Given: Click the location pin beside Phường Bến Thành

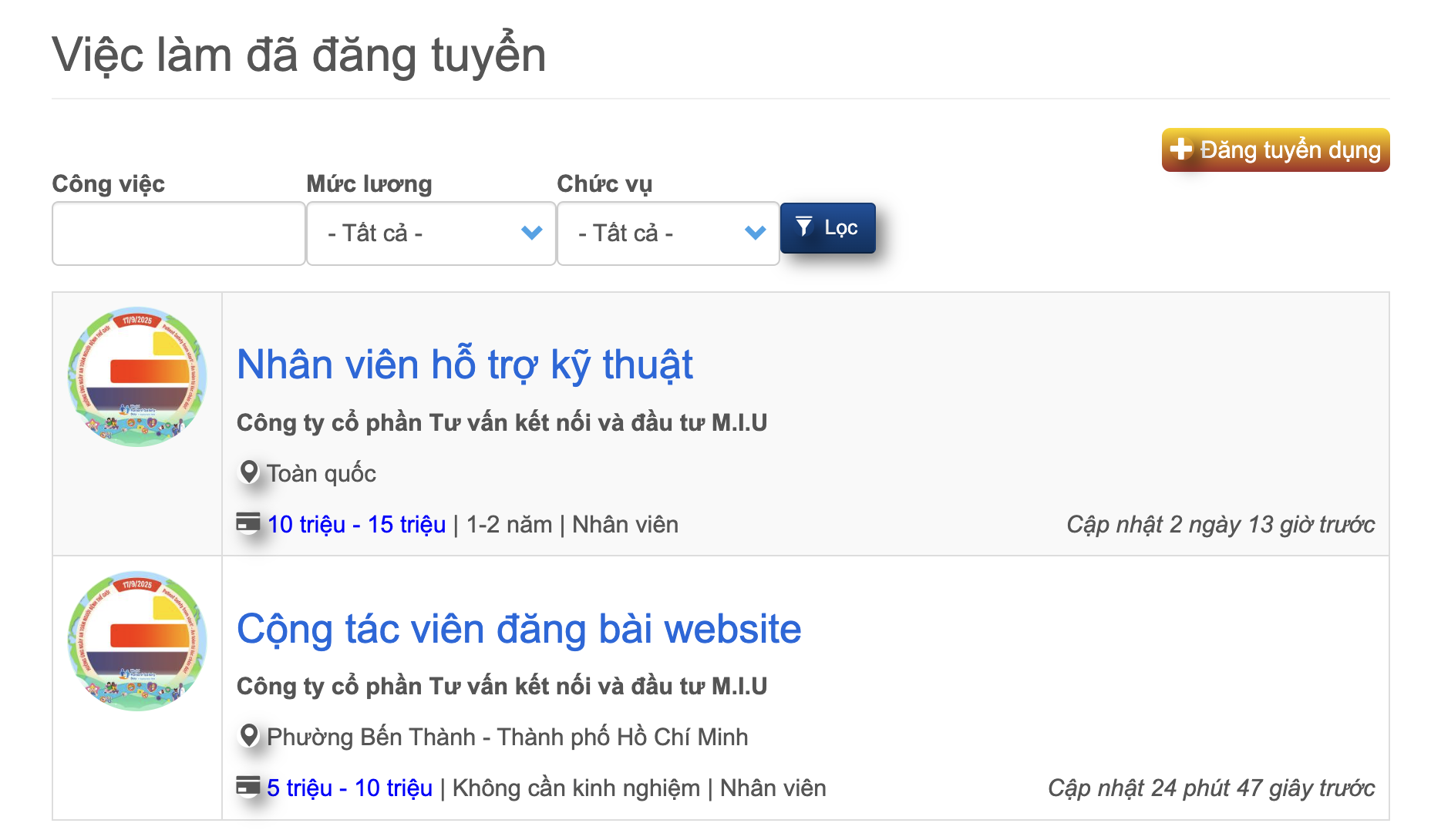Looking at the screenshot, I should click(248, 735).
